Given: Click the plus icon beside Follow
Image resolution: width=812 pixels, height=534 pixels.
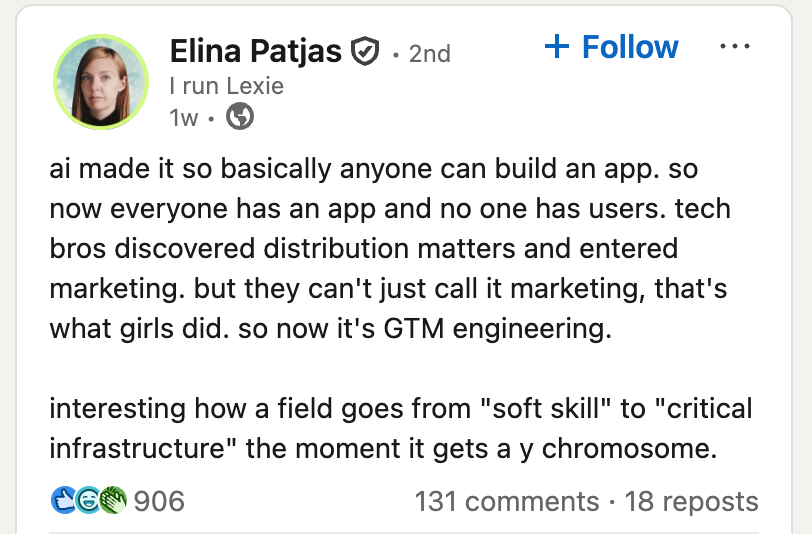Looking at the screenshot, I should tap(557, 47).
